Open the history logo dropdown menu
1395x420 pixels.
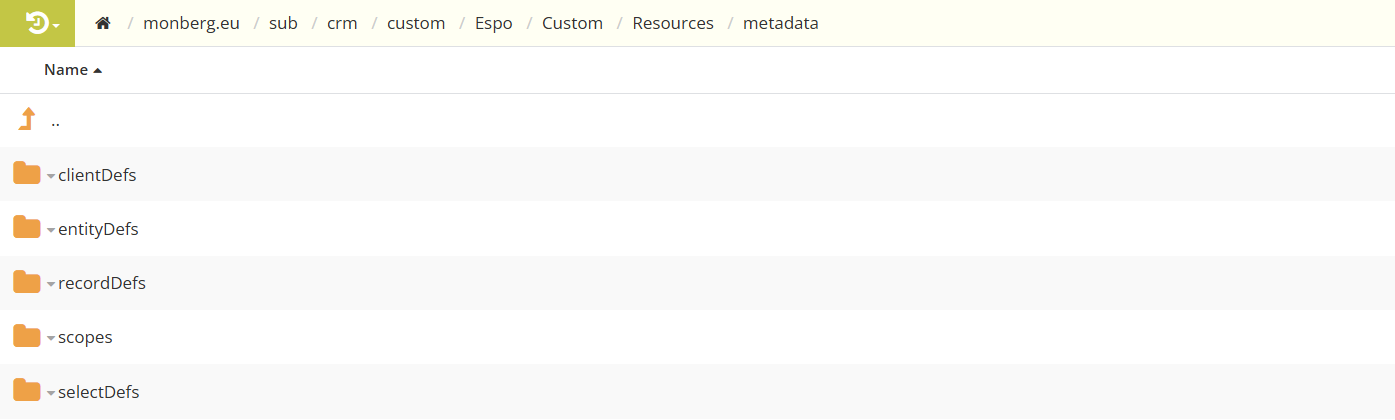pos(37,23)
